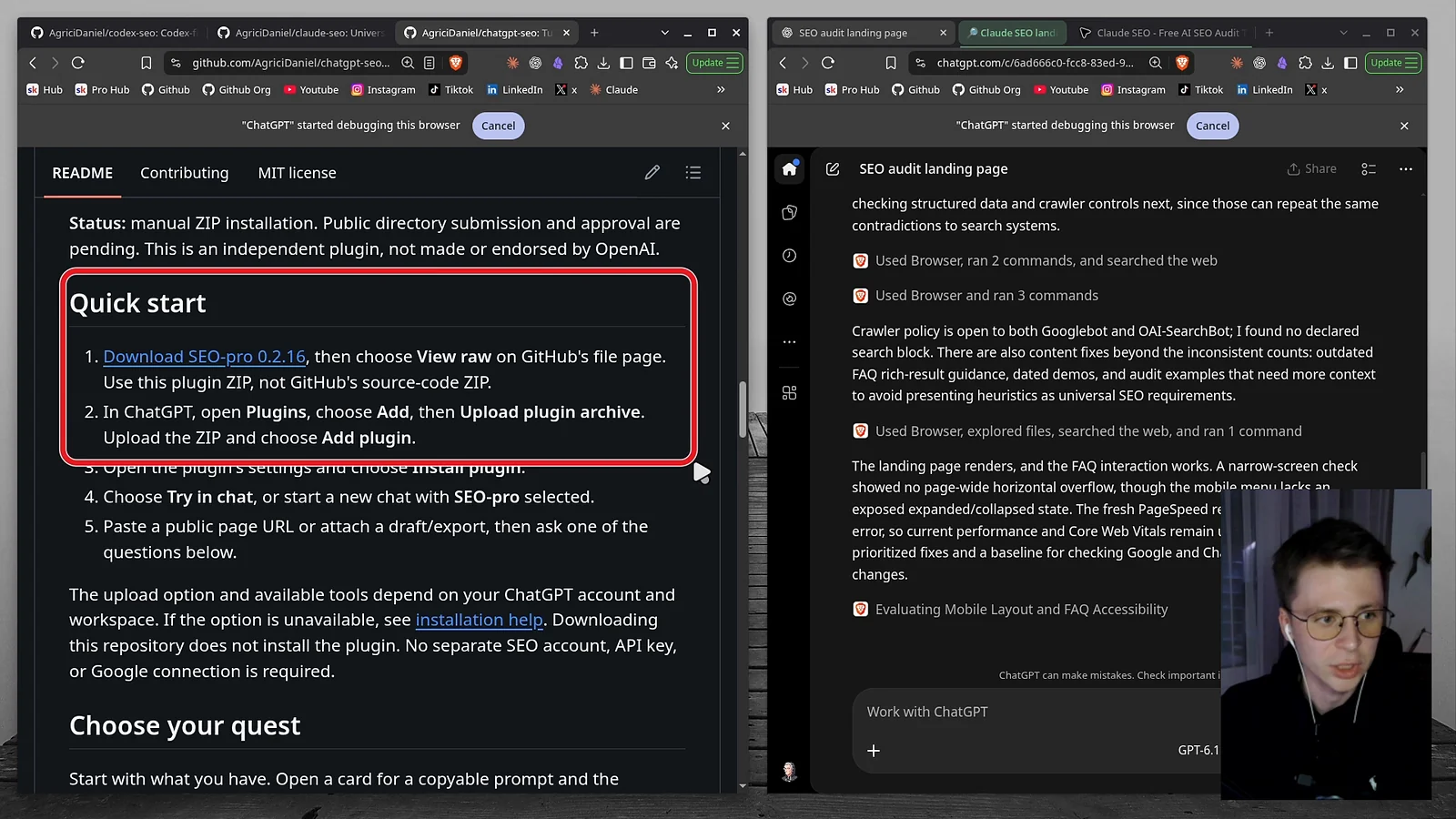Image resolution: width=1456 pixels, height=819 pixels.
Task: Open the installation help link
Action: point(480,620)
